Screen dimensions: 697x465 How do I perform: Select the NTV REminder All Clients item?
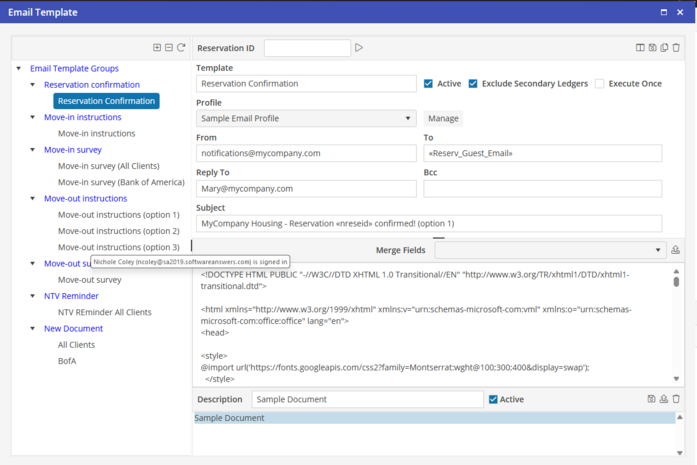tap(104, 312)
